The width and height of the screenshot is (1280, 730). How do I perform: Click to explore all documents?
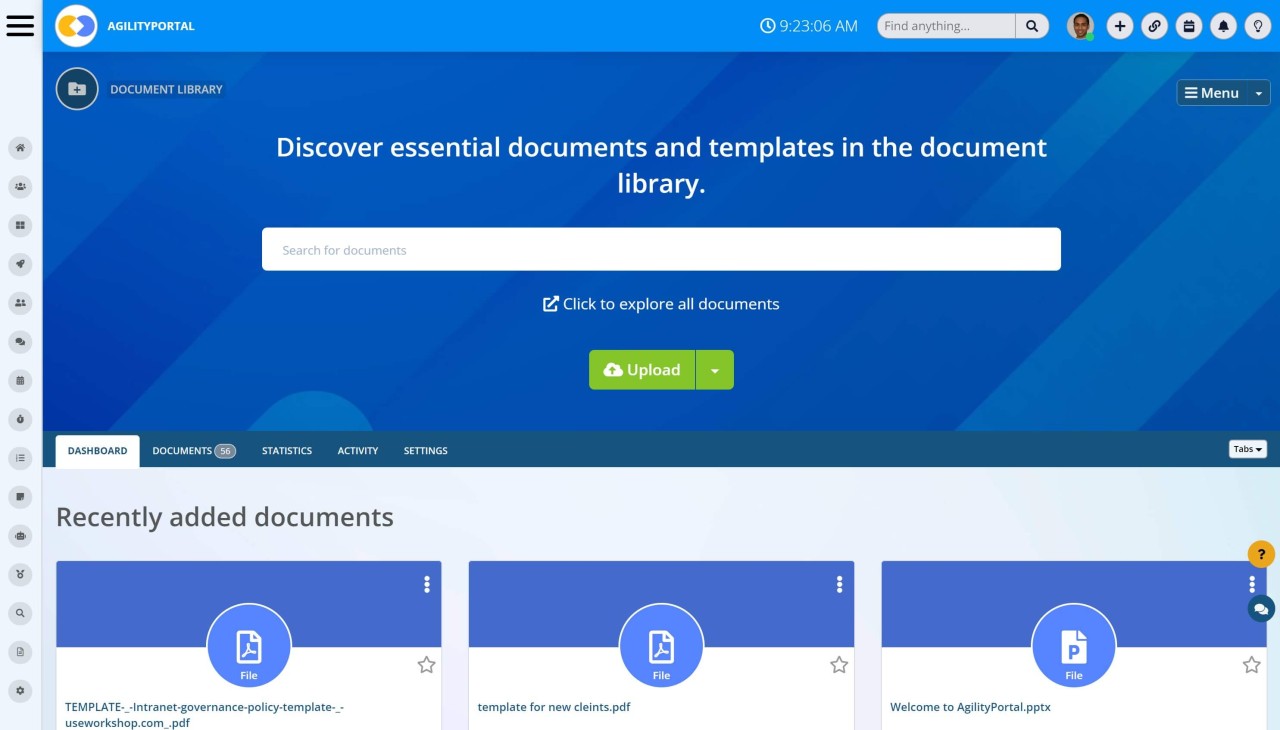click(661, 303)
